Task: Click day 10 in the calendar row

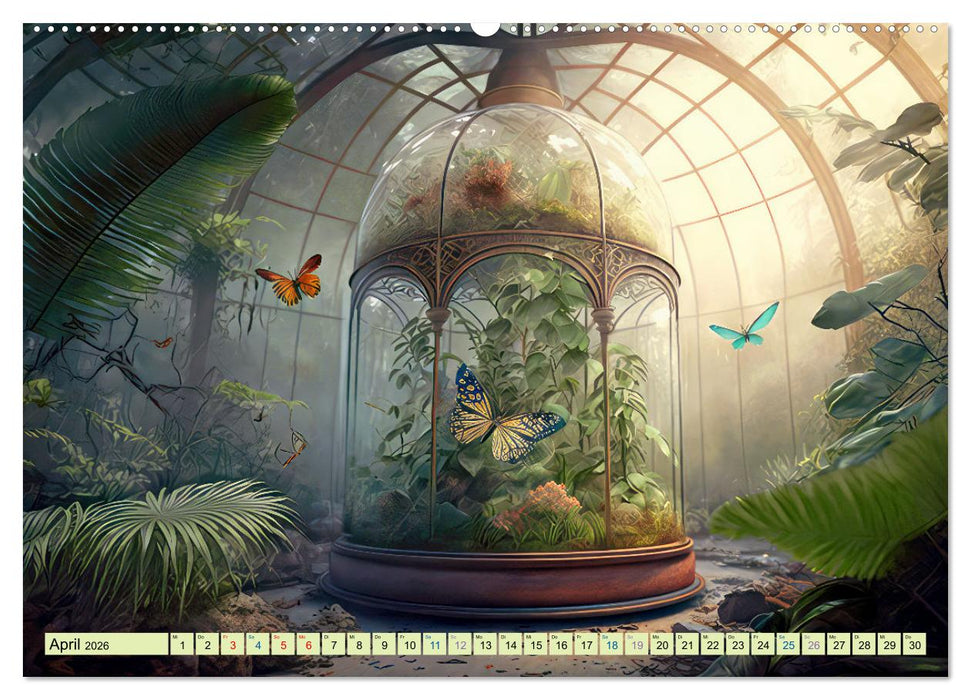Action: coord(409,645)
